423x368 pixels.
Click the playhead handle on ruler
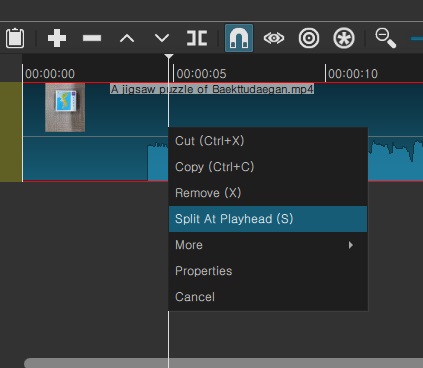(169, 57)
